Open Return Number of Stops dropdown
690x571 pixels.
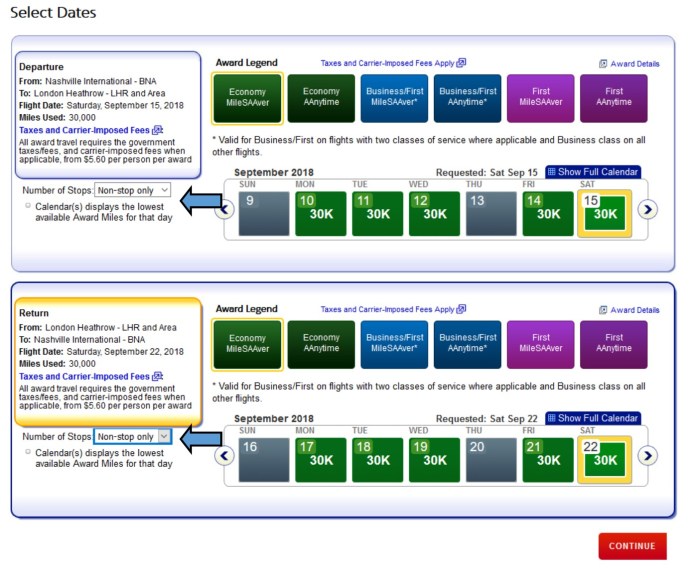coord(133,437)
